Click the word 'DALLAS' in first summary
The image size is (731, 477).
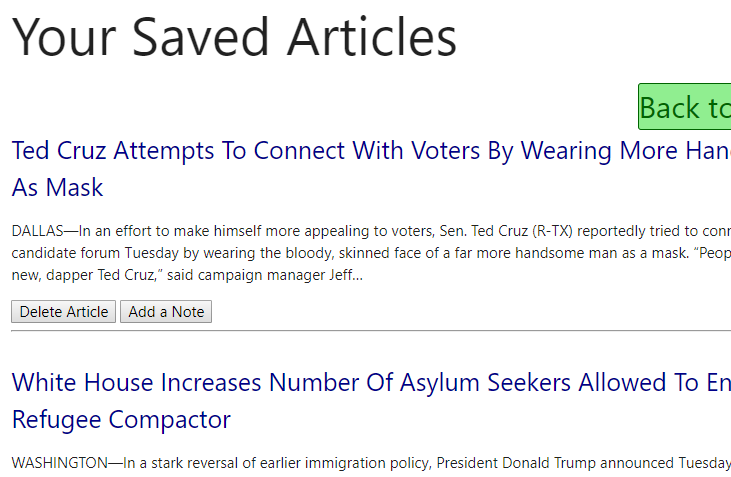point(37,231)
